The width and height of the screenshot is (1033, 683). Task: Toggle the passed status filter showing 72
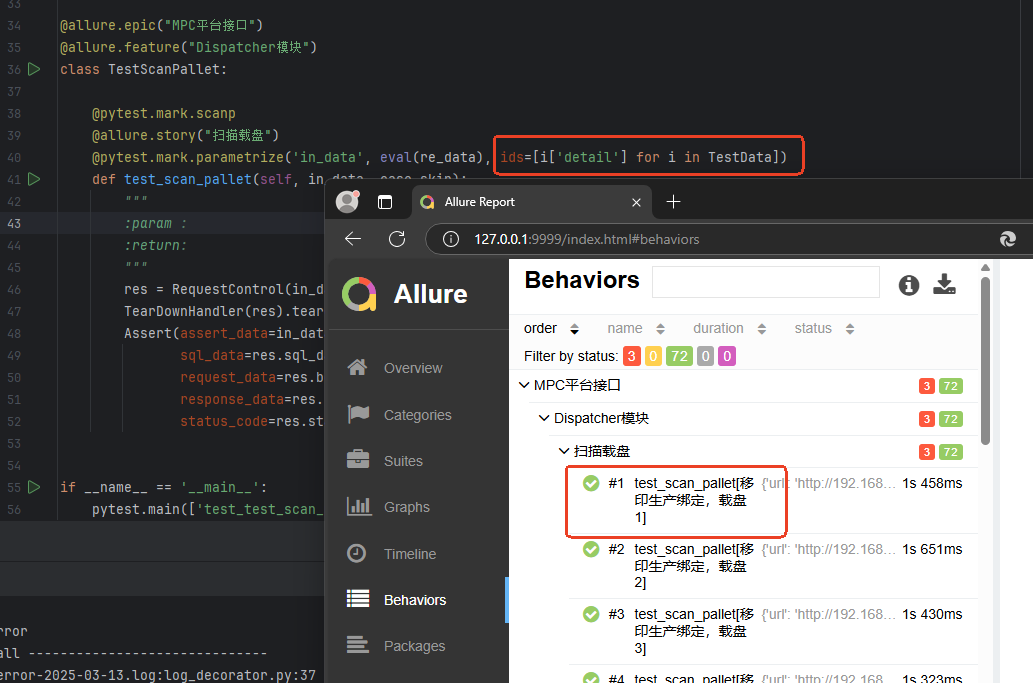(679, 356)
